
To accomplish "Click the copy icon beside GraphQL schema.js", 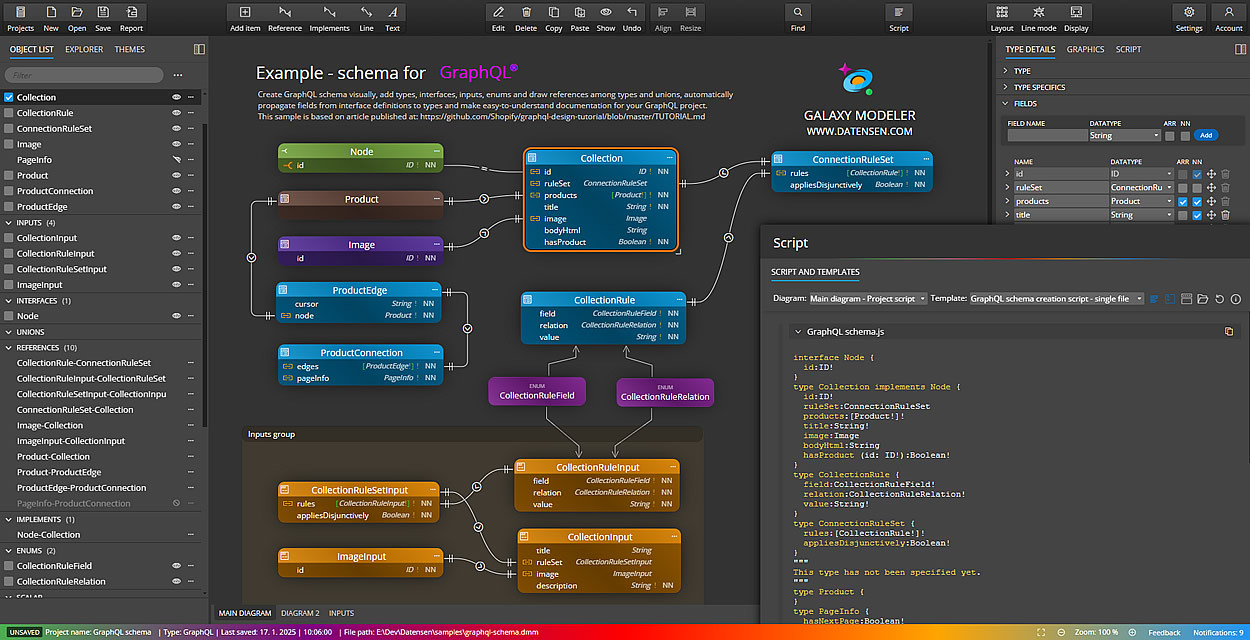I will tap(1229, 331).
